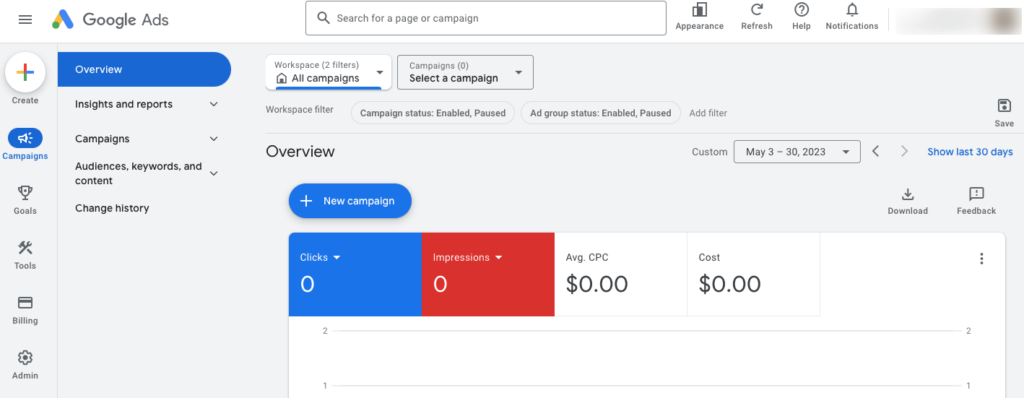Image resolution: width=1024 pixels, height=398 pixels.
Task: Click Show last 30 days link
Action: tap(970, 152)
